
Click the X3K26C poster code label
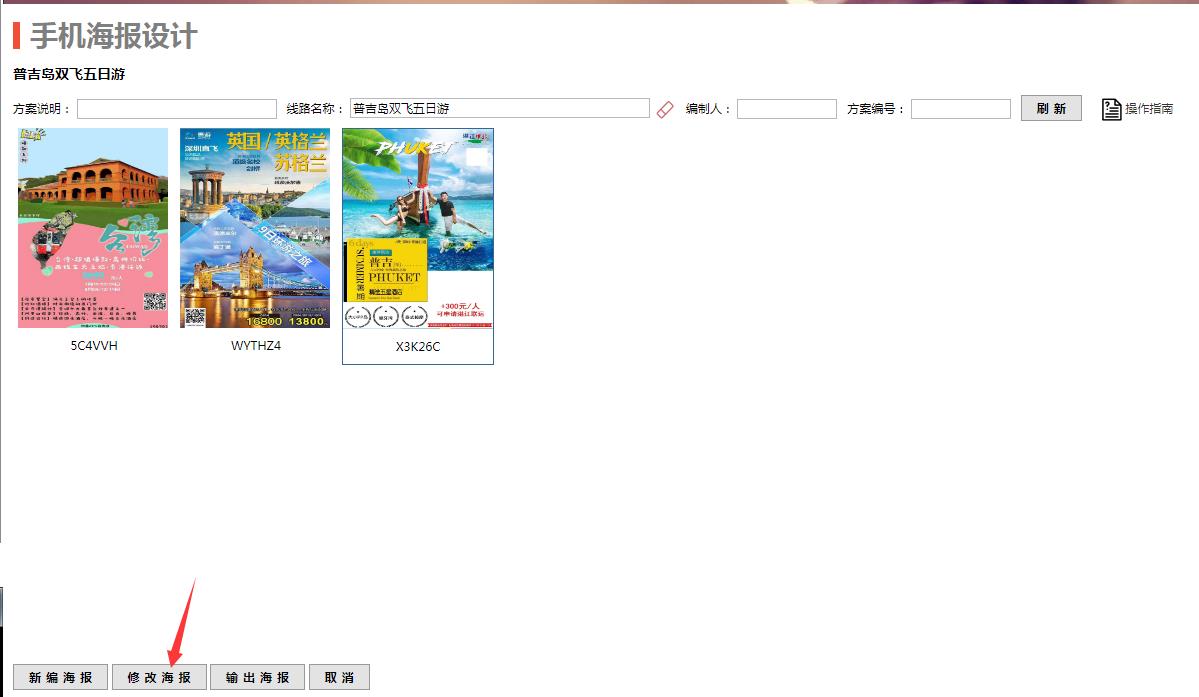[x=418, y=346]
